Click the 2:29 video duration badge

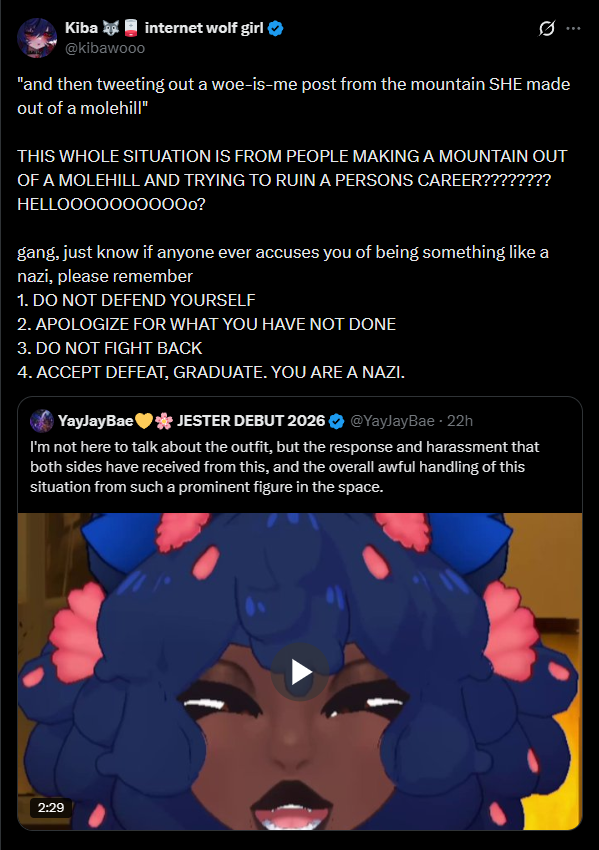(51, 807)
